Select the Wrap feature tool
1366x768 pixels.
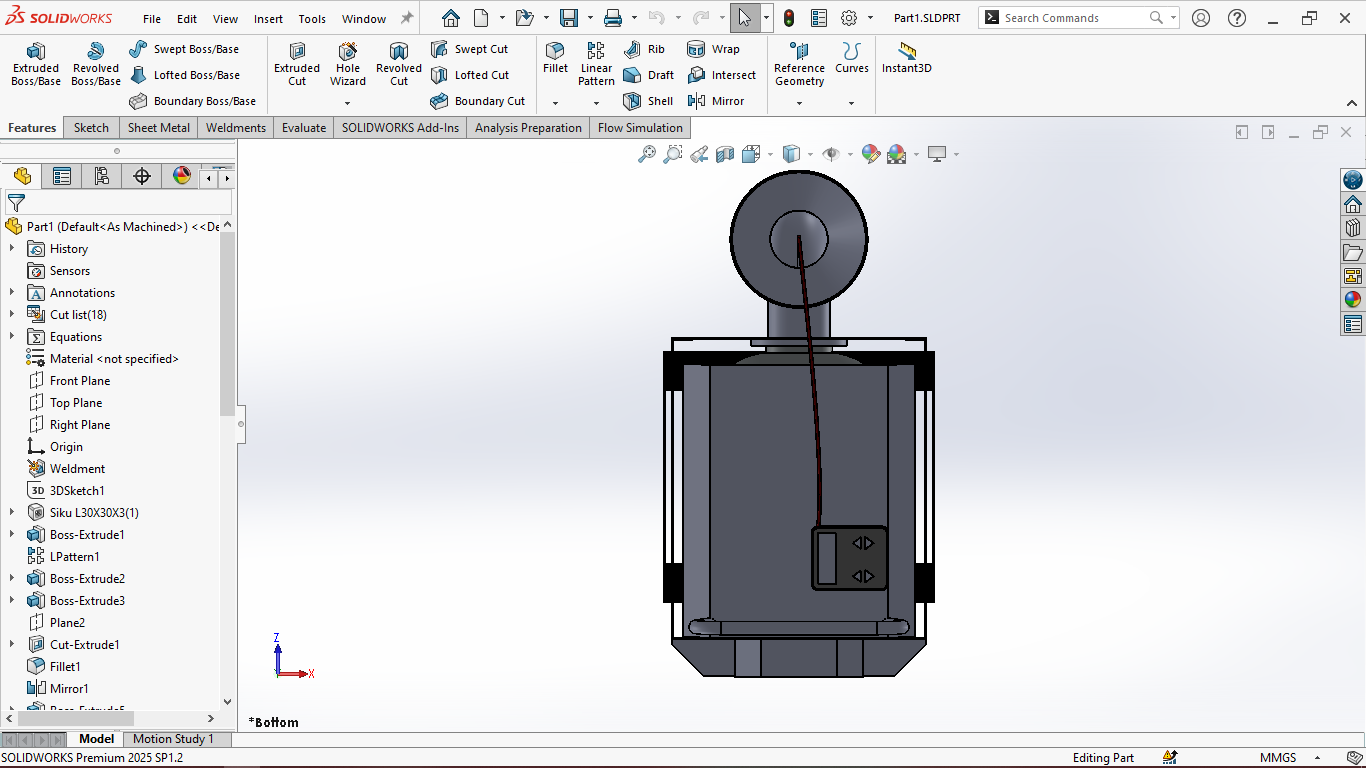click(714, 49)
